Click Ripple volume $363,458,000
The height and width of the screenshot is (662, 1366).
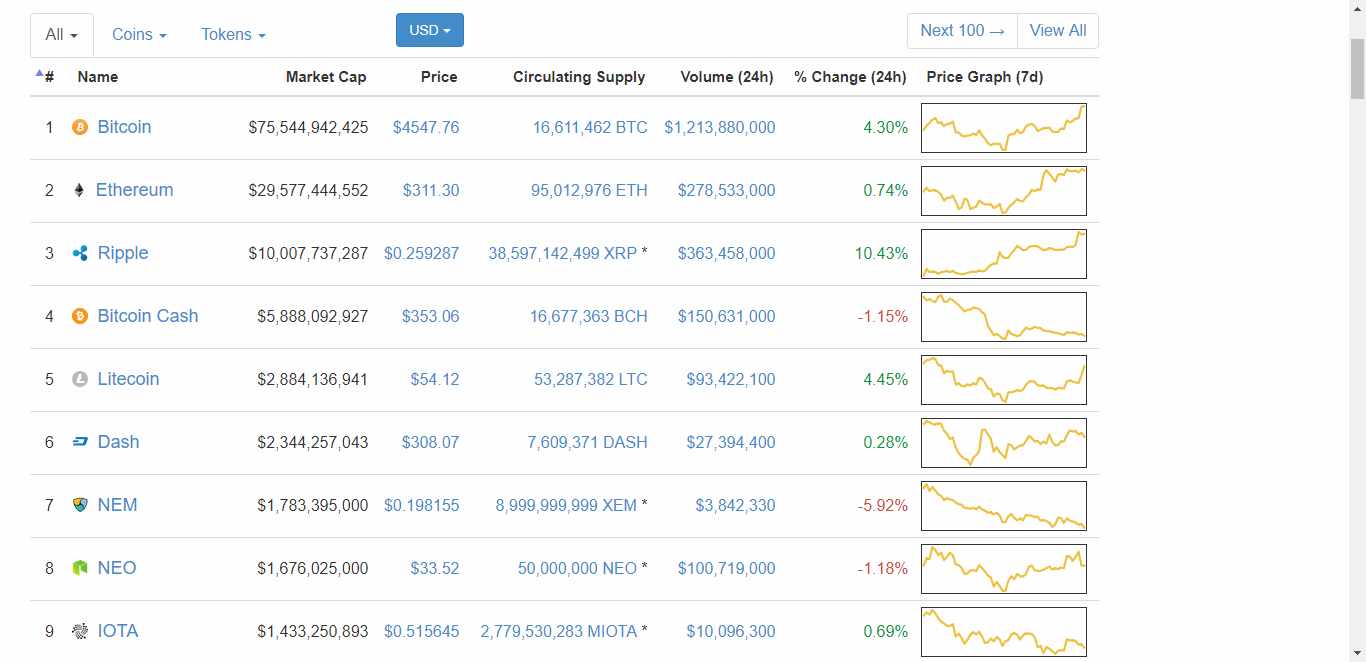(727, 254)
